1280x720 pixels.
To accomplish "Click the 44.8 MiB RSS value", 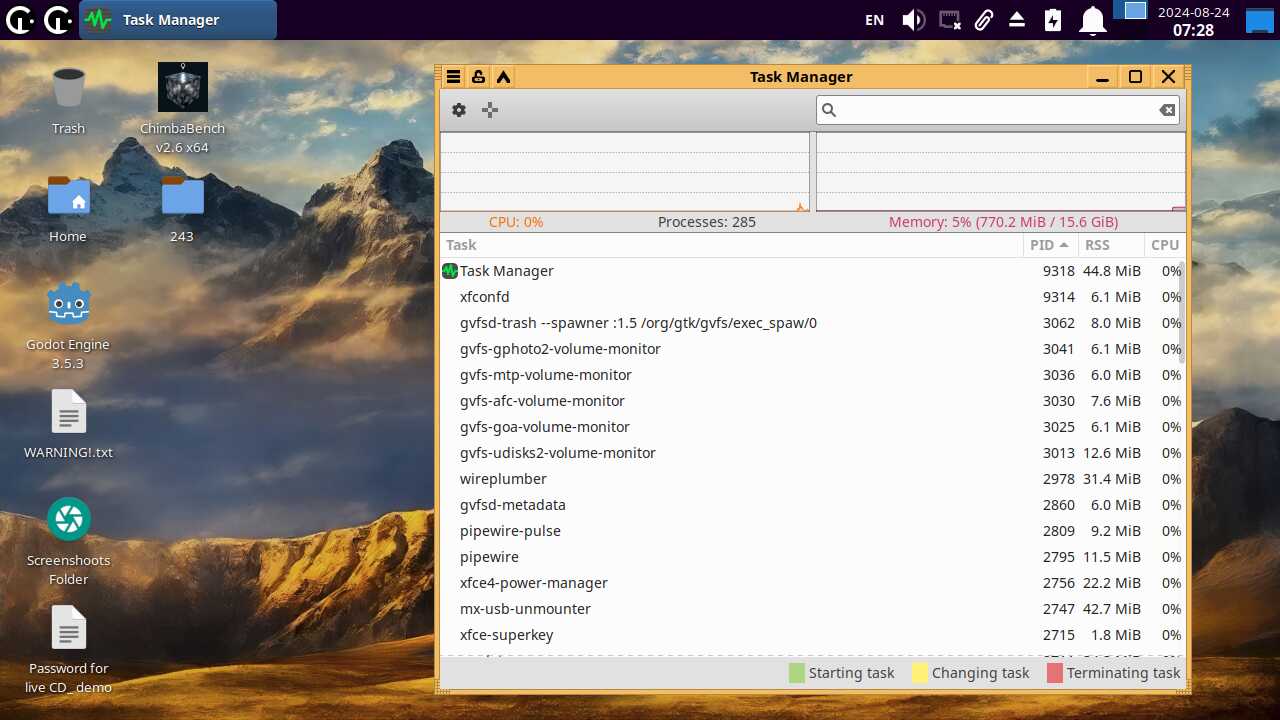I will [1112, 271].
